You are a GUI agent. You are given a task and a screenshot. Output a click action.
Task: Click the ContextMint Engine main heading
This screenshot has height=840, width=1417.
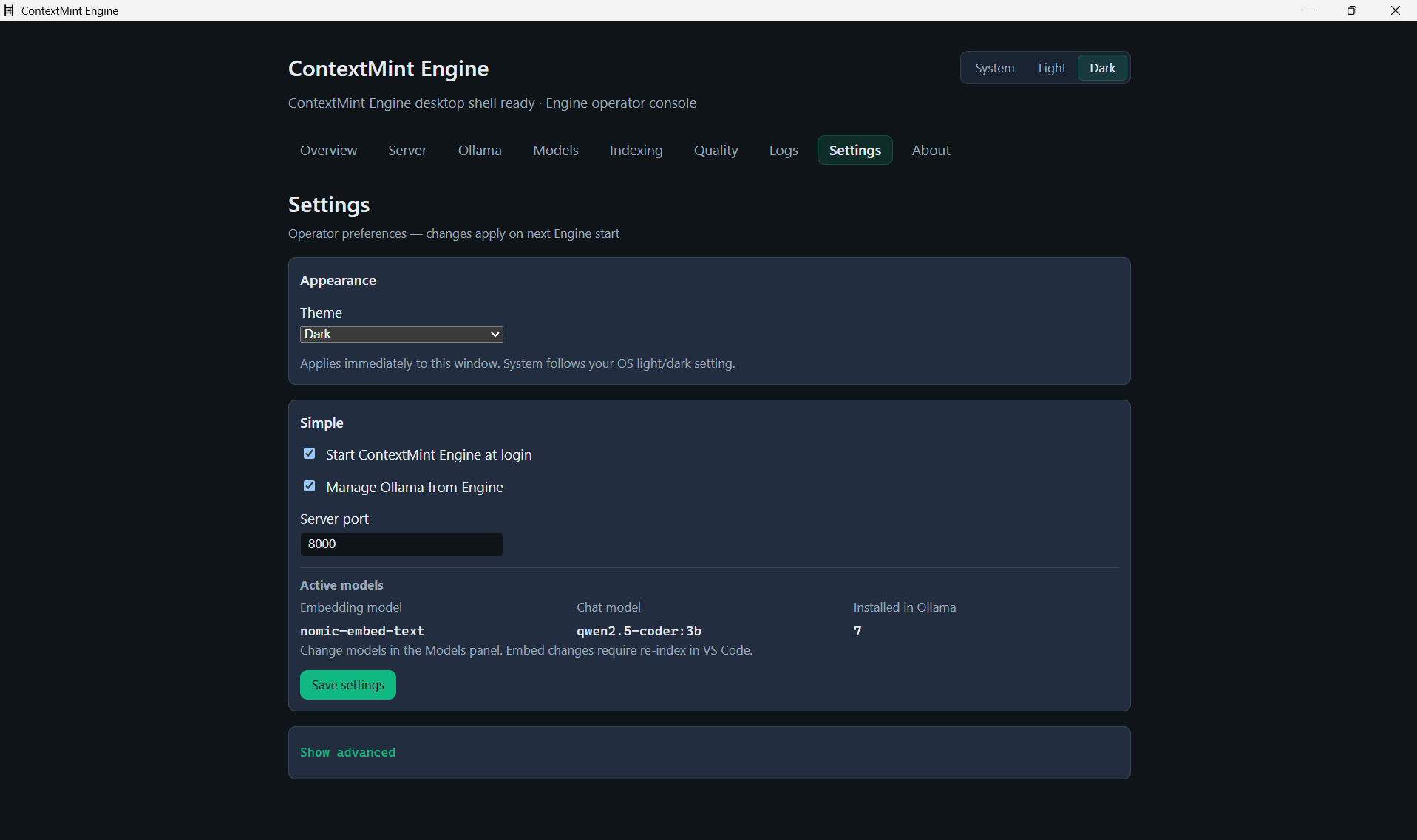pos(388,69)
